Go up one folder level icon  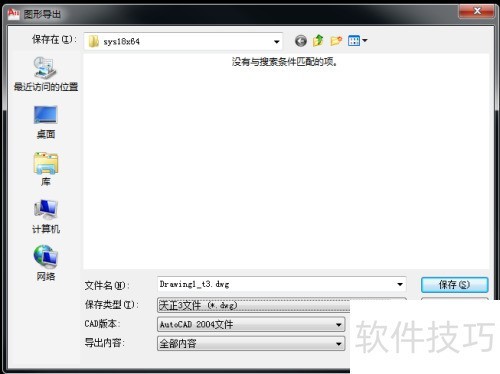tap(318, 41)
